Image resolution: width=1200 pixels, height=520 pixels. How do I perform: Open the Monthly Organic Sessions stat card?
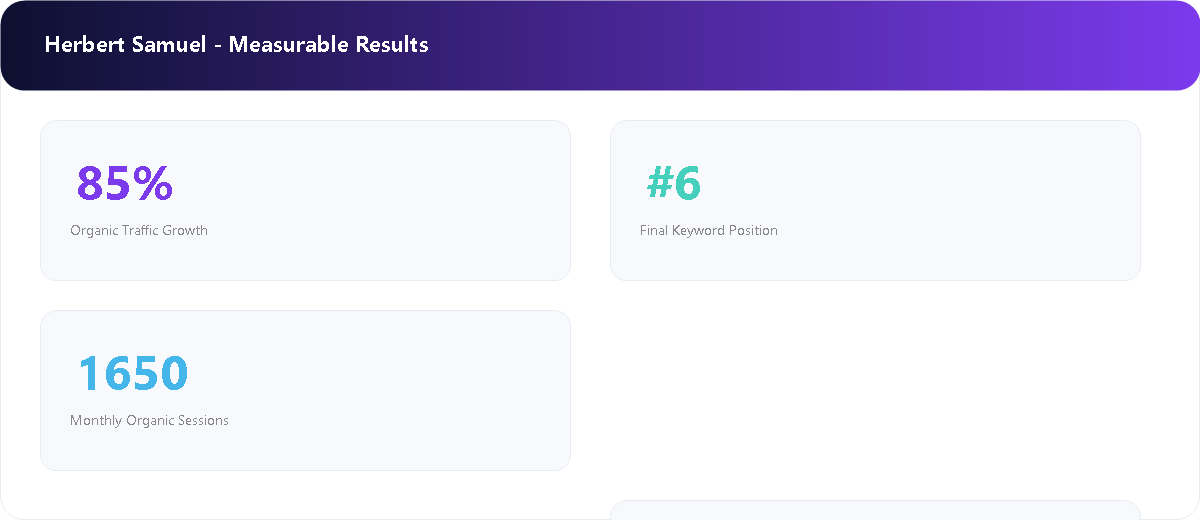click(305, 390)
